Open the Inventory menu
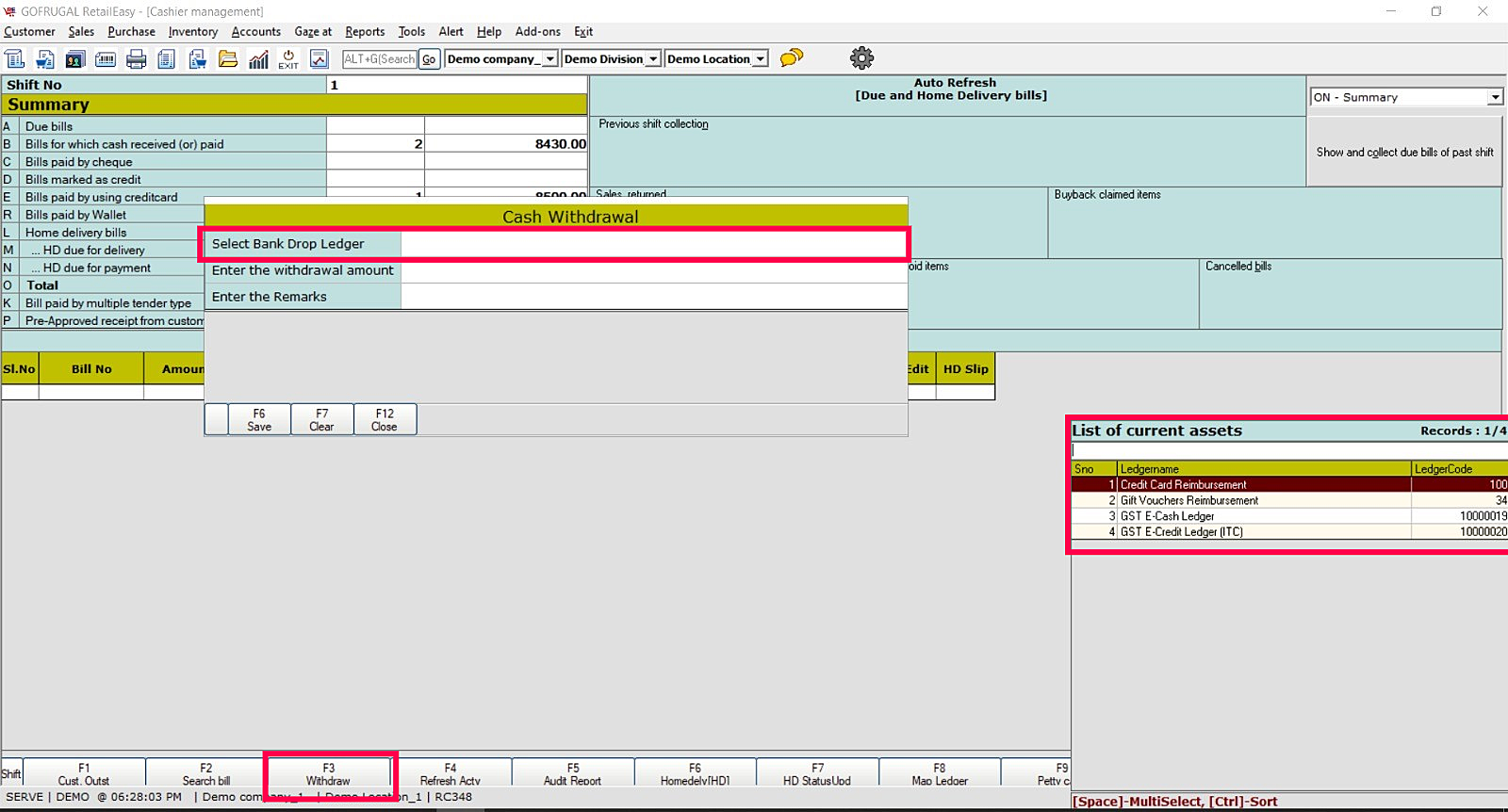Viewport: 1508px width, 812px height. tap(193, 31)
